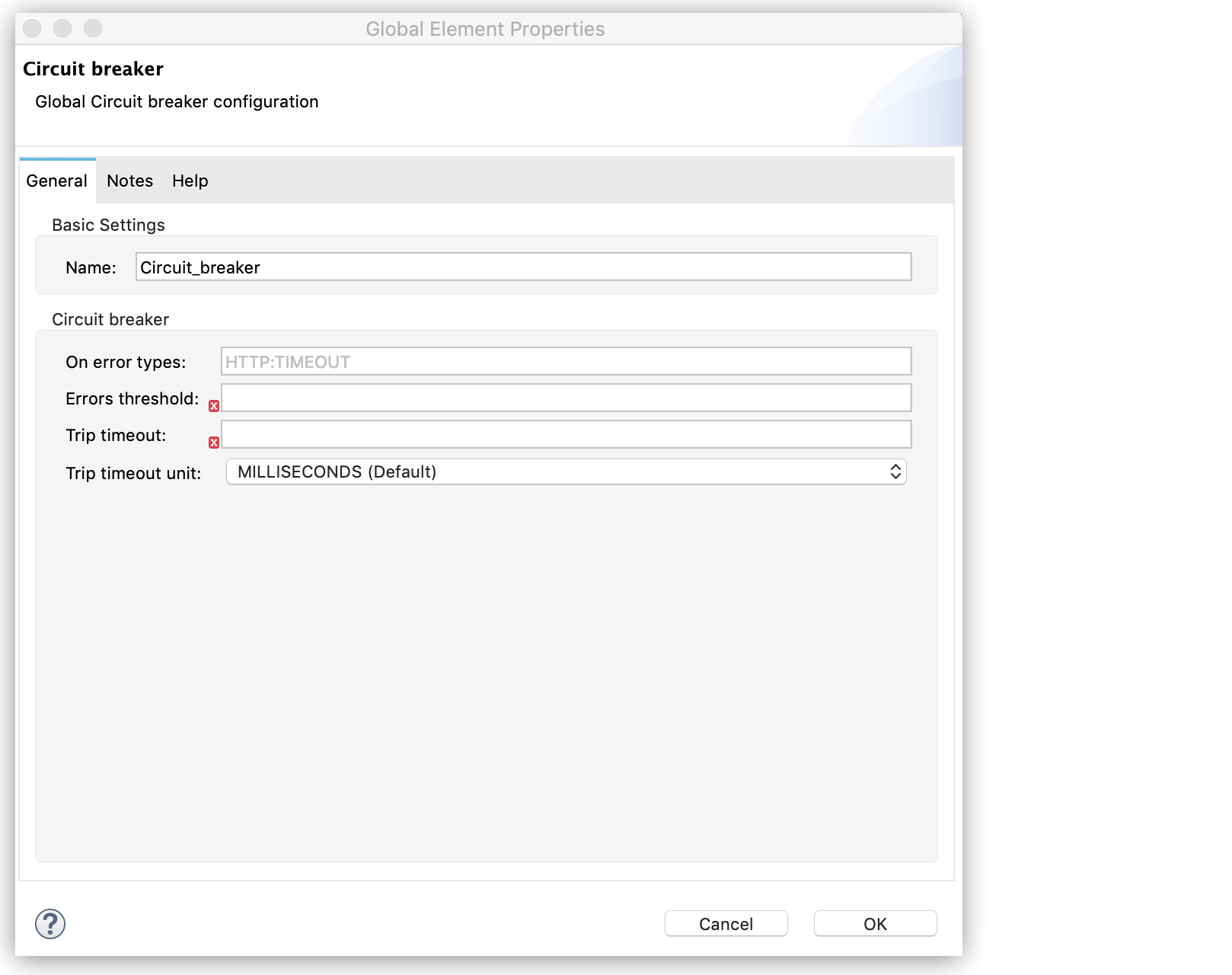The image size is (1232, 975).
Task: Close the Global Element Properties window
Action: (x=32, y=29)
